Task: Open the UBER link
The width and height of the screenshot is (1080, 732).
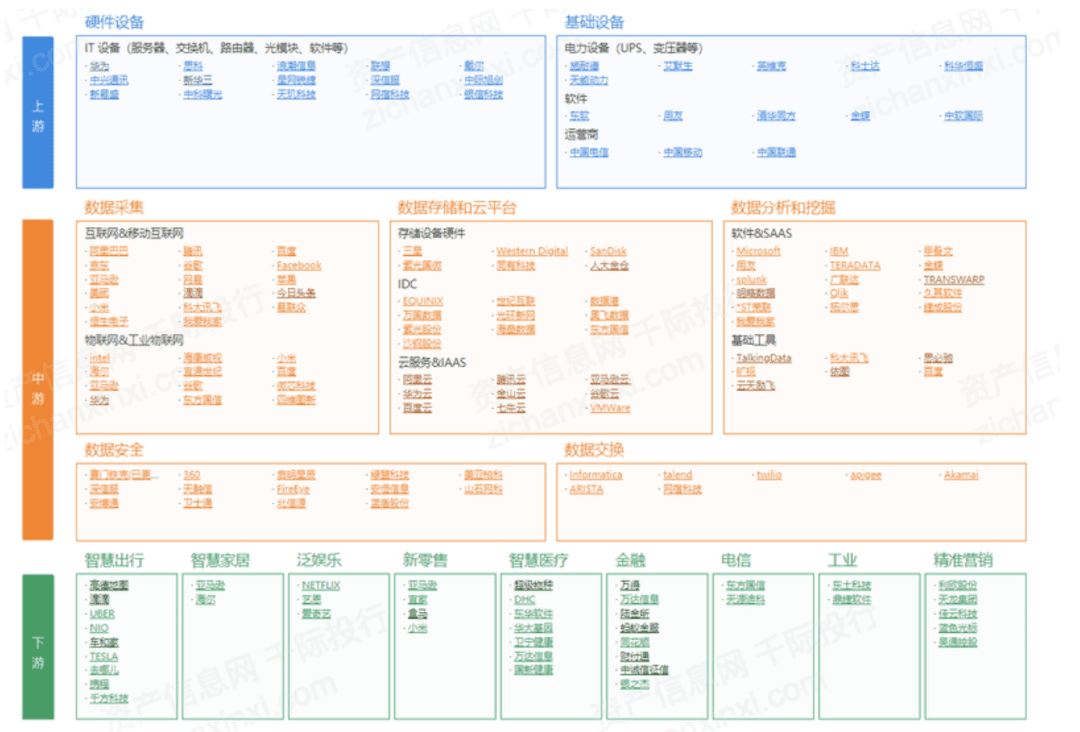Action: (x=102, y=614)
